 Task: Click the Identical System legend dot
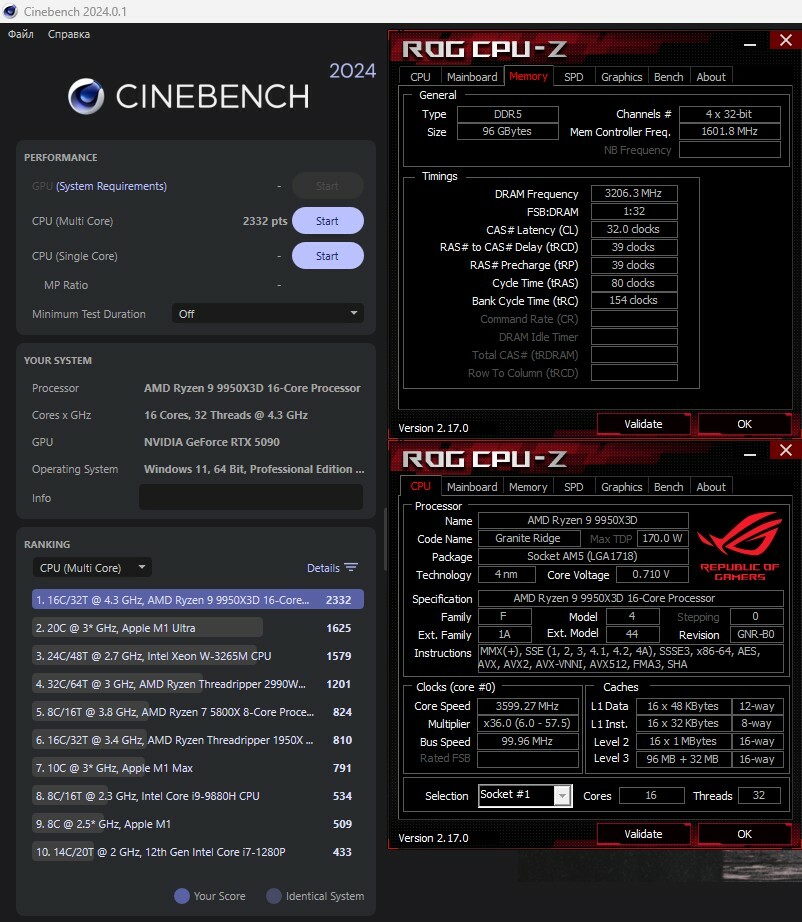tap(274, 896)
